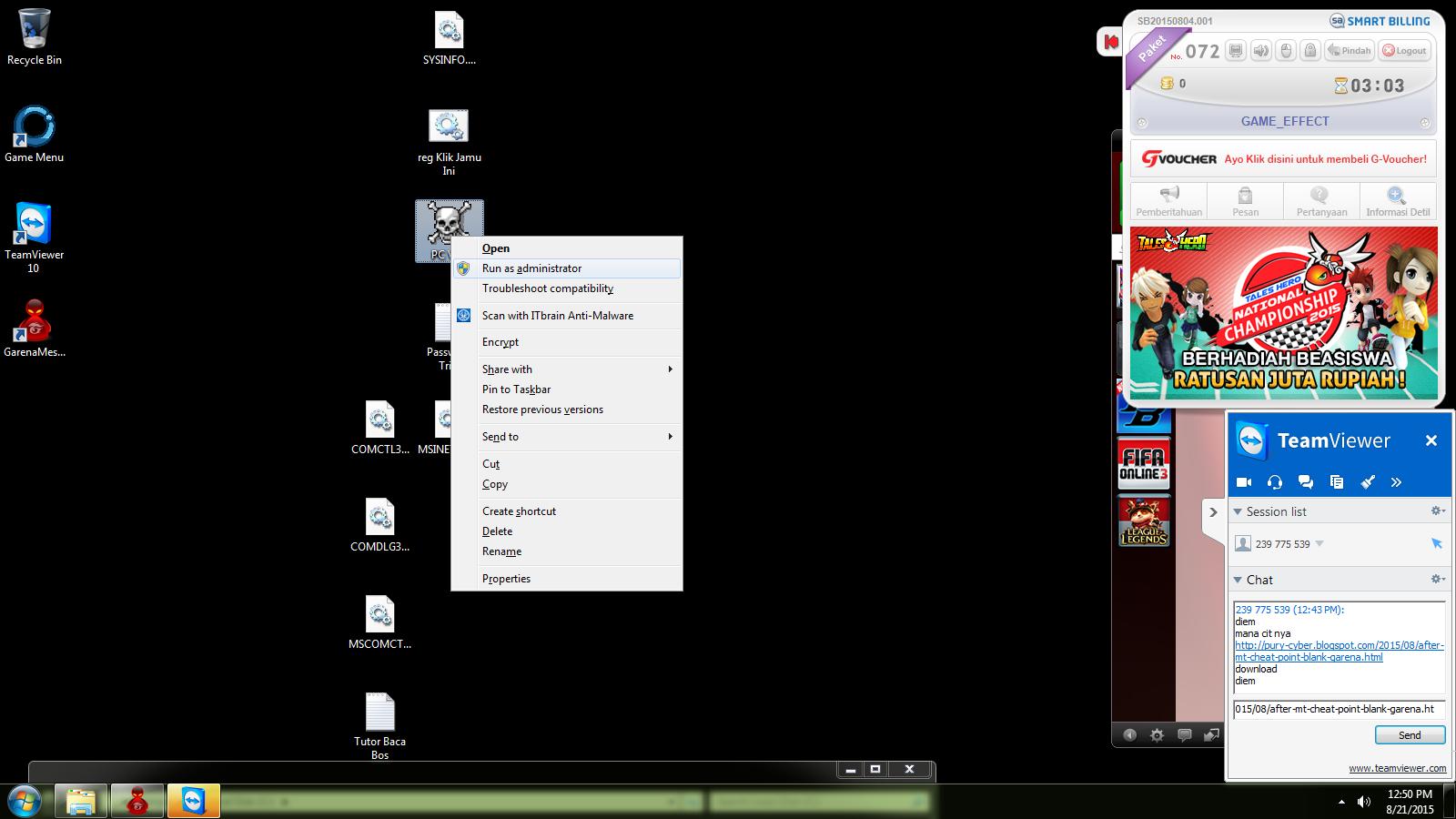
Task: Open Informasi Detil in Smart Billing
Action: (x=1398, y=201)
